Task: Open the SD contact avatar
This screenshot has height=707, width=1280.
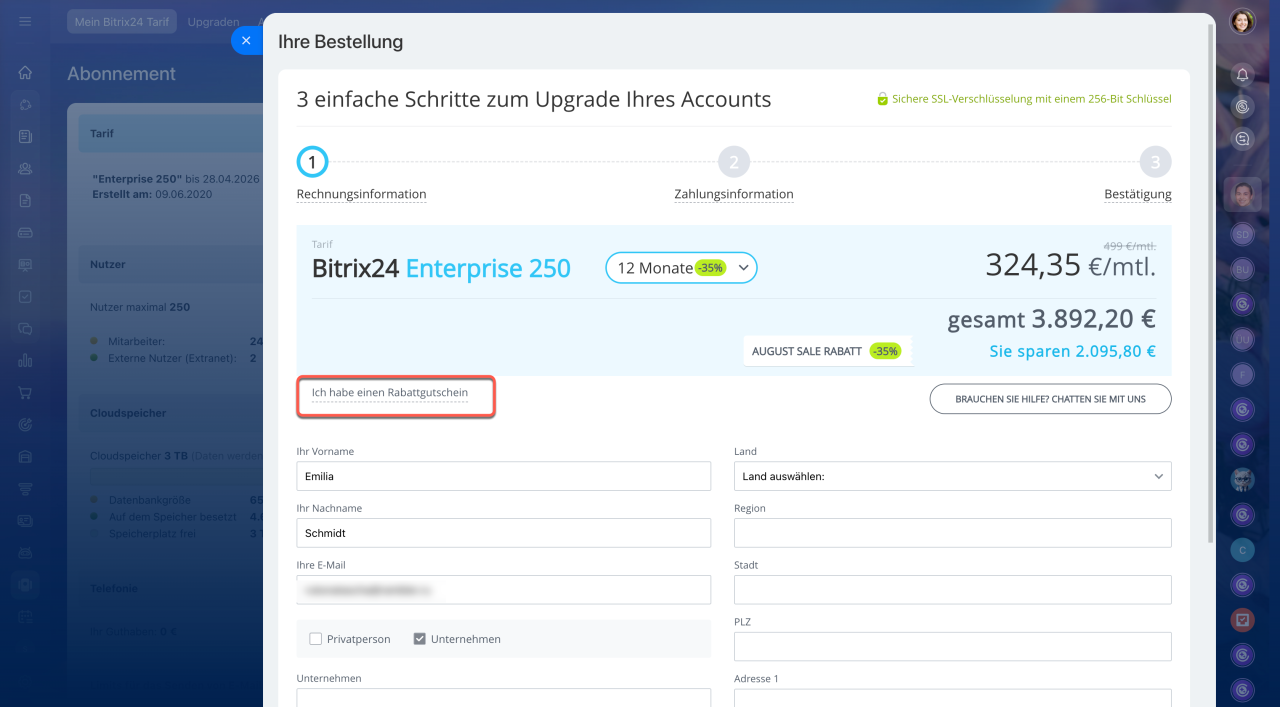Action: tap(1242, 234)
